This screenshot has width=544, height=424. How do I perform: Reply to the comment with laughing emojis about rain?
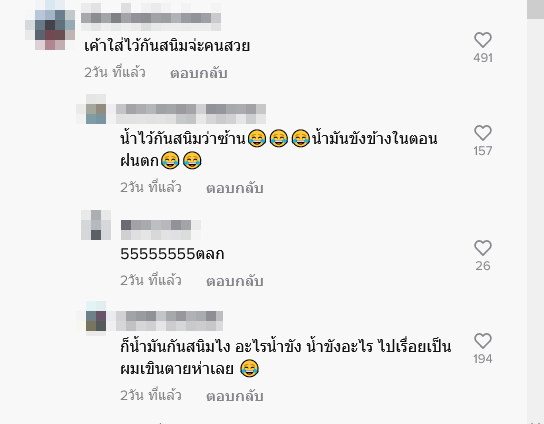pos(235,188)
